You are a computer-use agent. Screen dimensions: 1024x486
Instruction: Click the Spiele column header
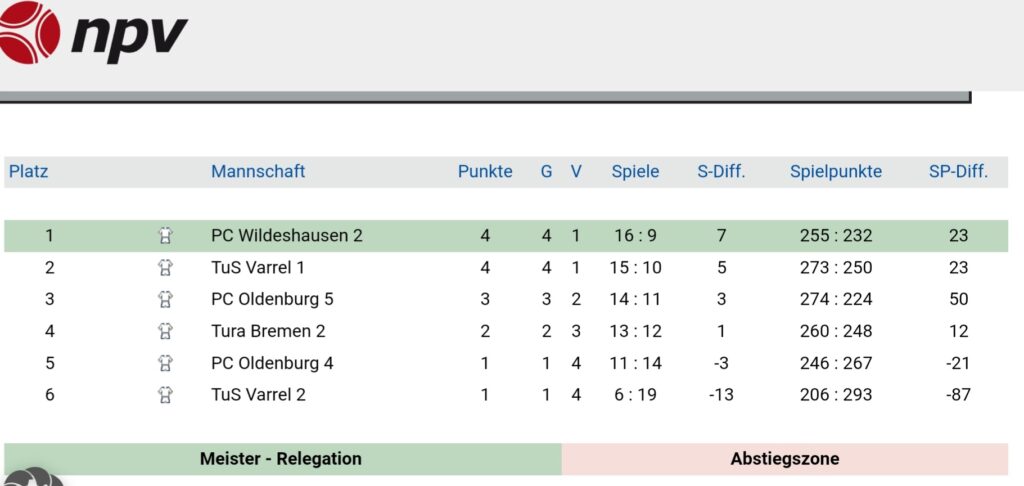pyautogui.click(x=635, y=172)
